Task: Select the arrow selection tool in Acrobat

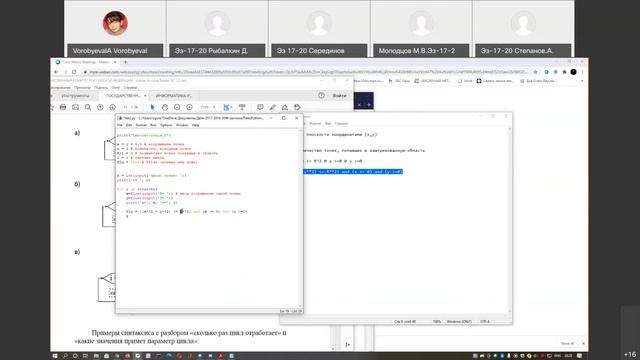Action: pyautogui.click(x=152, y=107)
